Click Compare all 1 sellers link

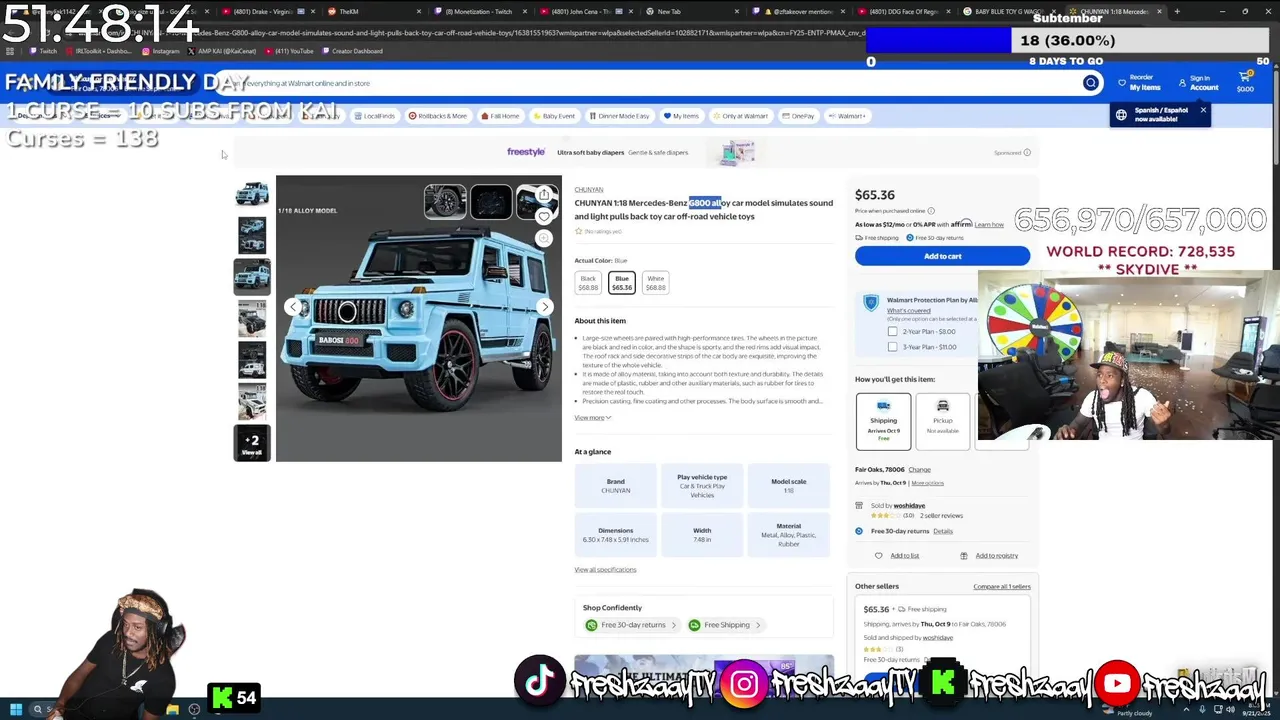[1001, 587]
